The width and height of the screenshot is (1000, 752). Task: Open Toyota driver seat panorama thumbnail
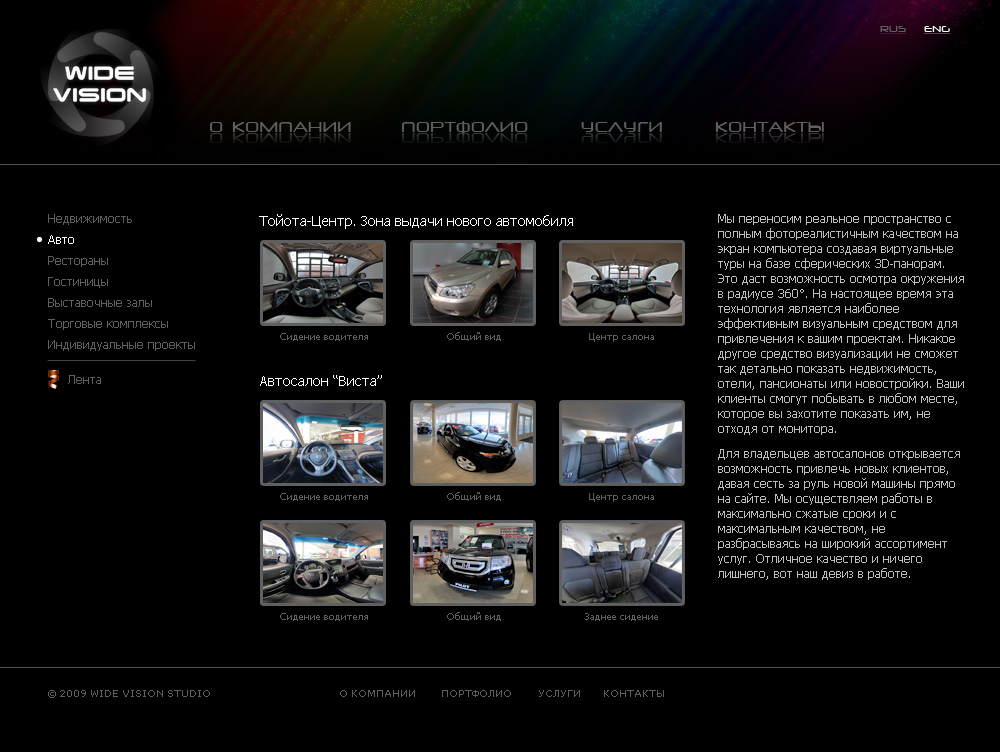323,283
